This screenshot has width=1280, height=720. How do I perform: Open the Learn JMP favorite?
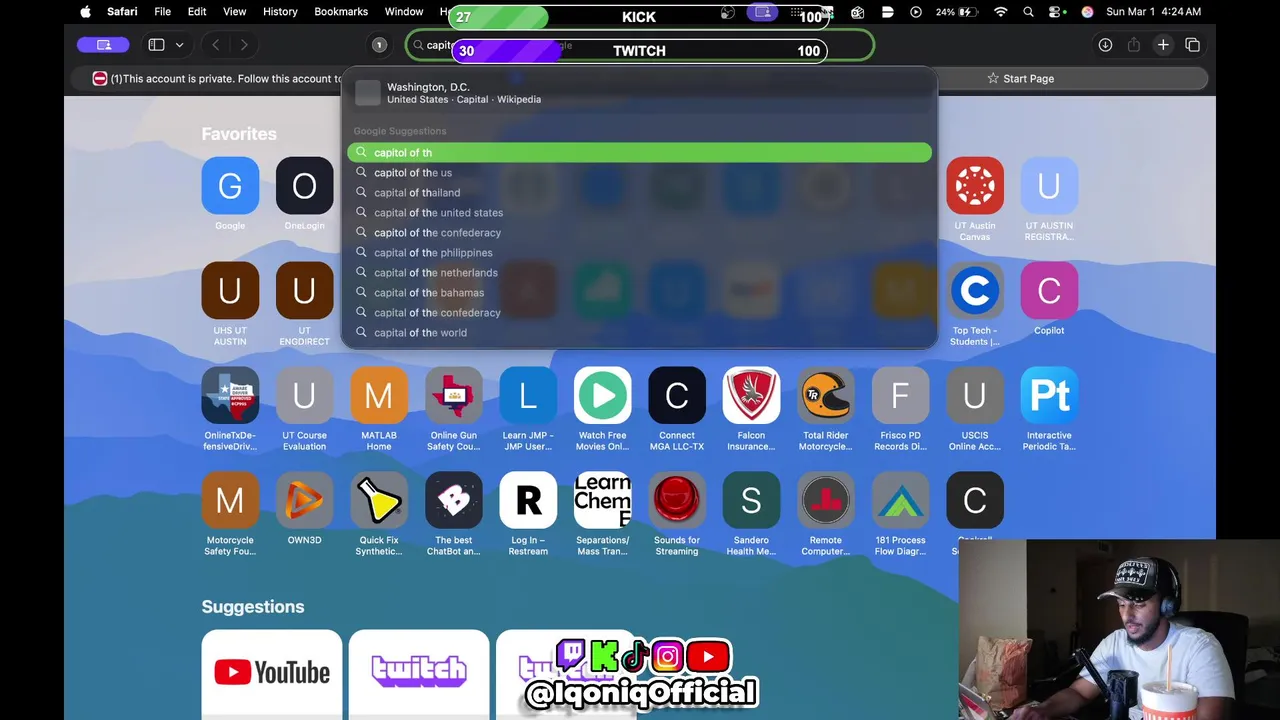pos(528,396)
